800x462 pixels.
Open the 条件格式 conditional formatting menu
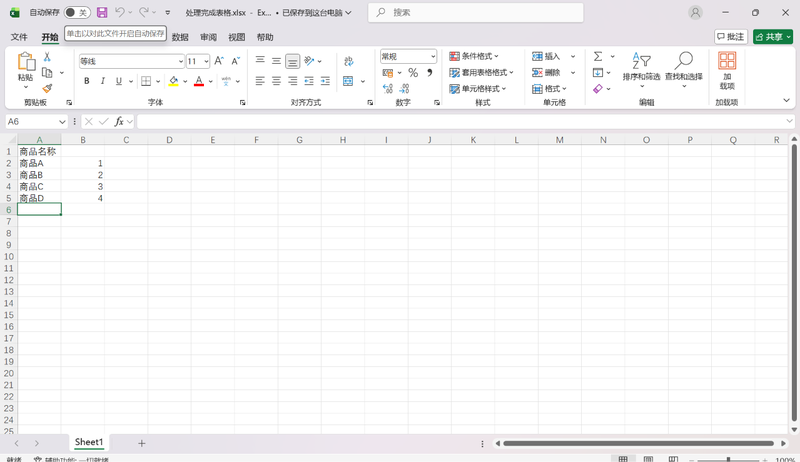(x=474, y=56)
